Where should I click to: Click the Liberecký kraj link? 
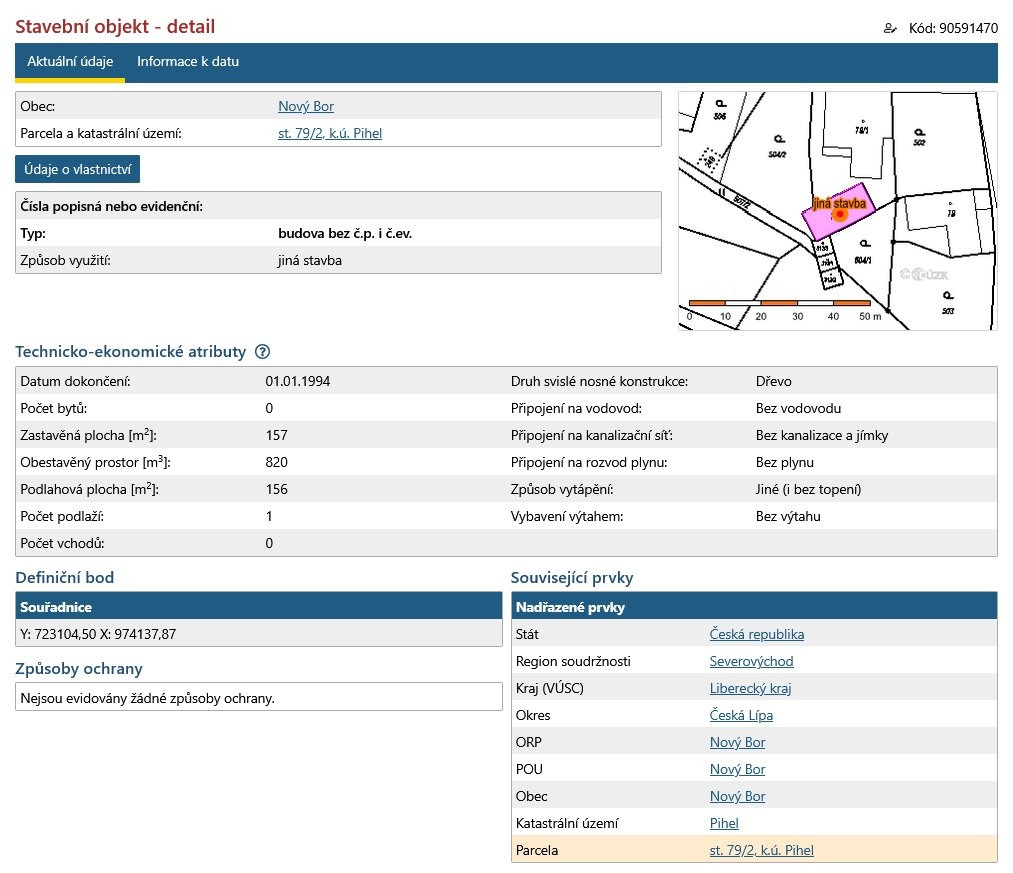click(750, 688)
